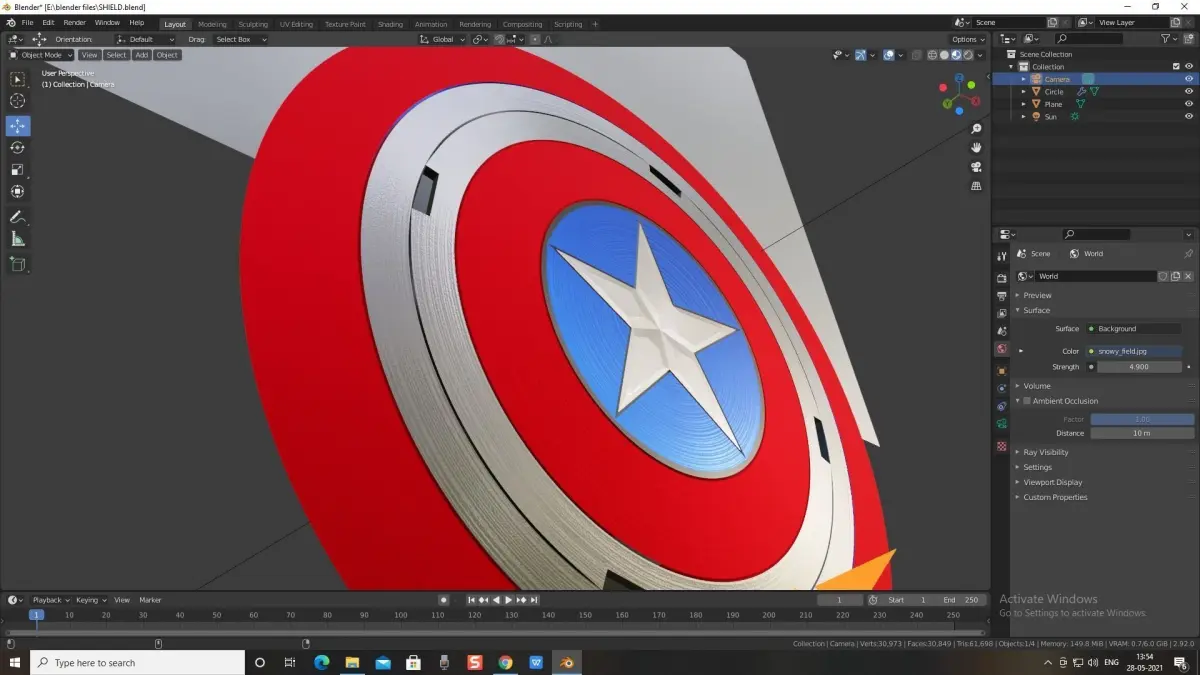Open the Object Data properties tab
Screen dimensions: 1200x675
point(1002,424)
